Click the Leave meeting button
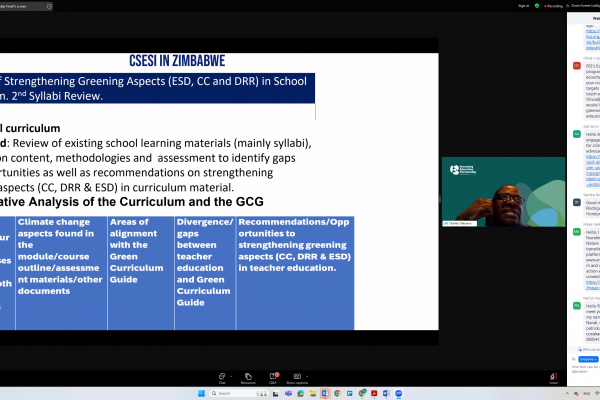The image size is (600, 400). 552,376
